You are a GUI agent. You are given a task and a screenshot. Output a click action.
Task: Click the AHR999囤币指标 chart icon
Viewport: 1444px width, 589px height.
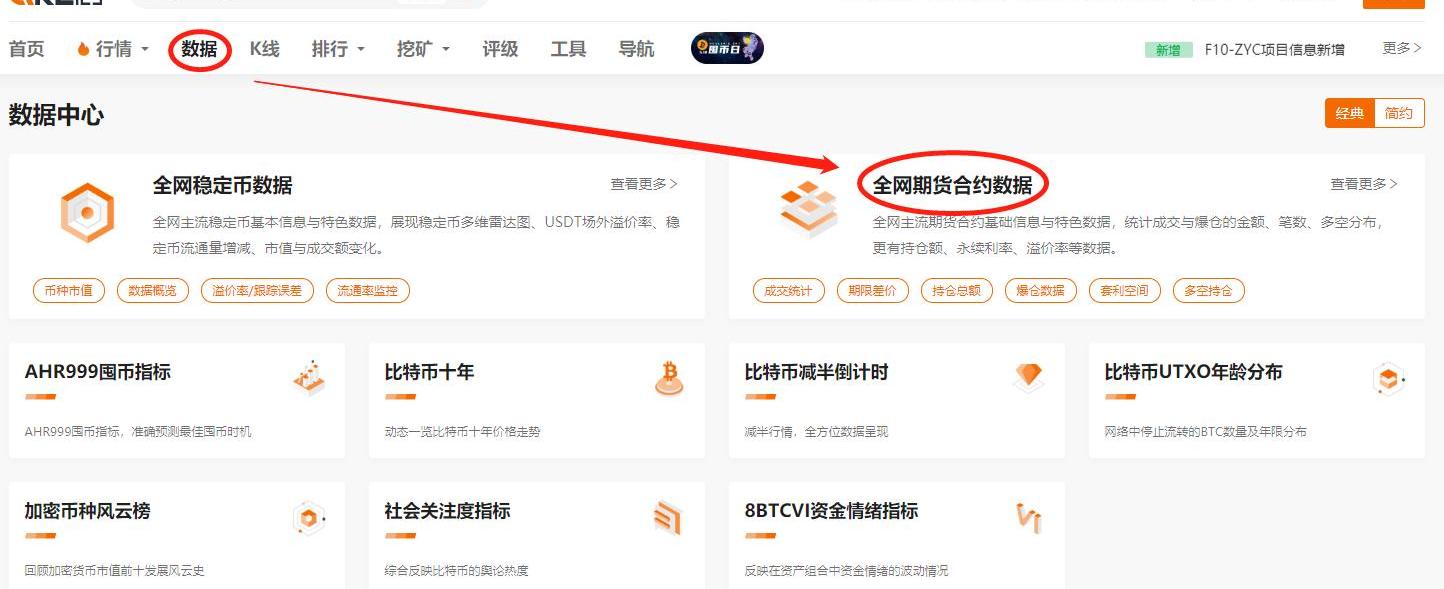point(309,377)
